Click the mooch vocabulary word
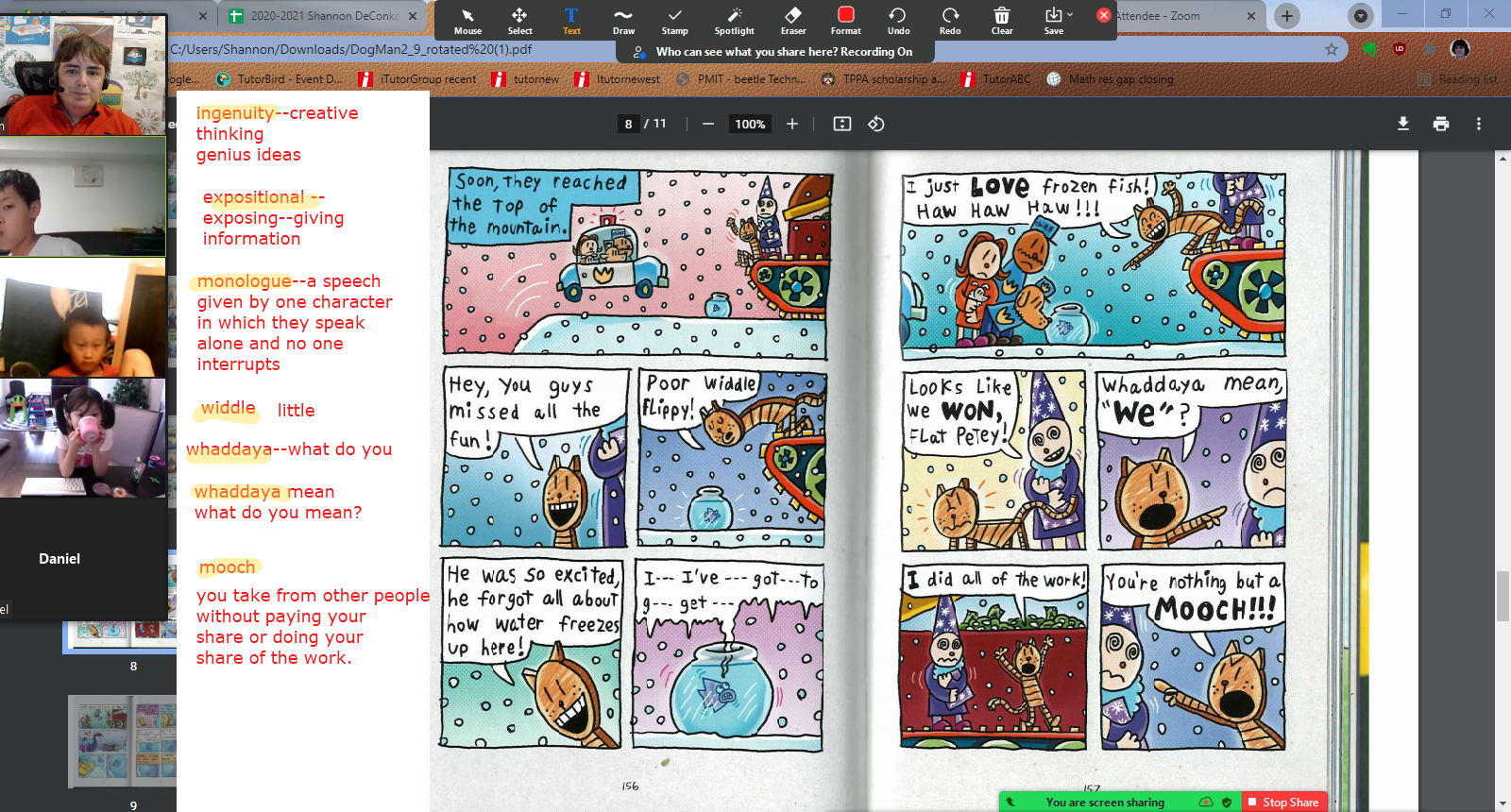This screenshot has height=812, width=1511. click(228, 567)
